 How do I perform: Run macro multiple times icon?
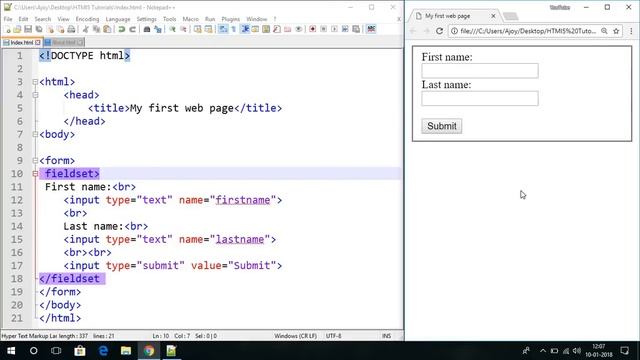tap(345, 29)
